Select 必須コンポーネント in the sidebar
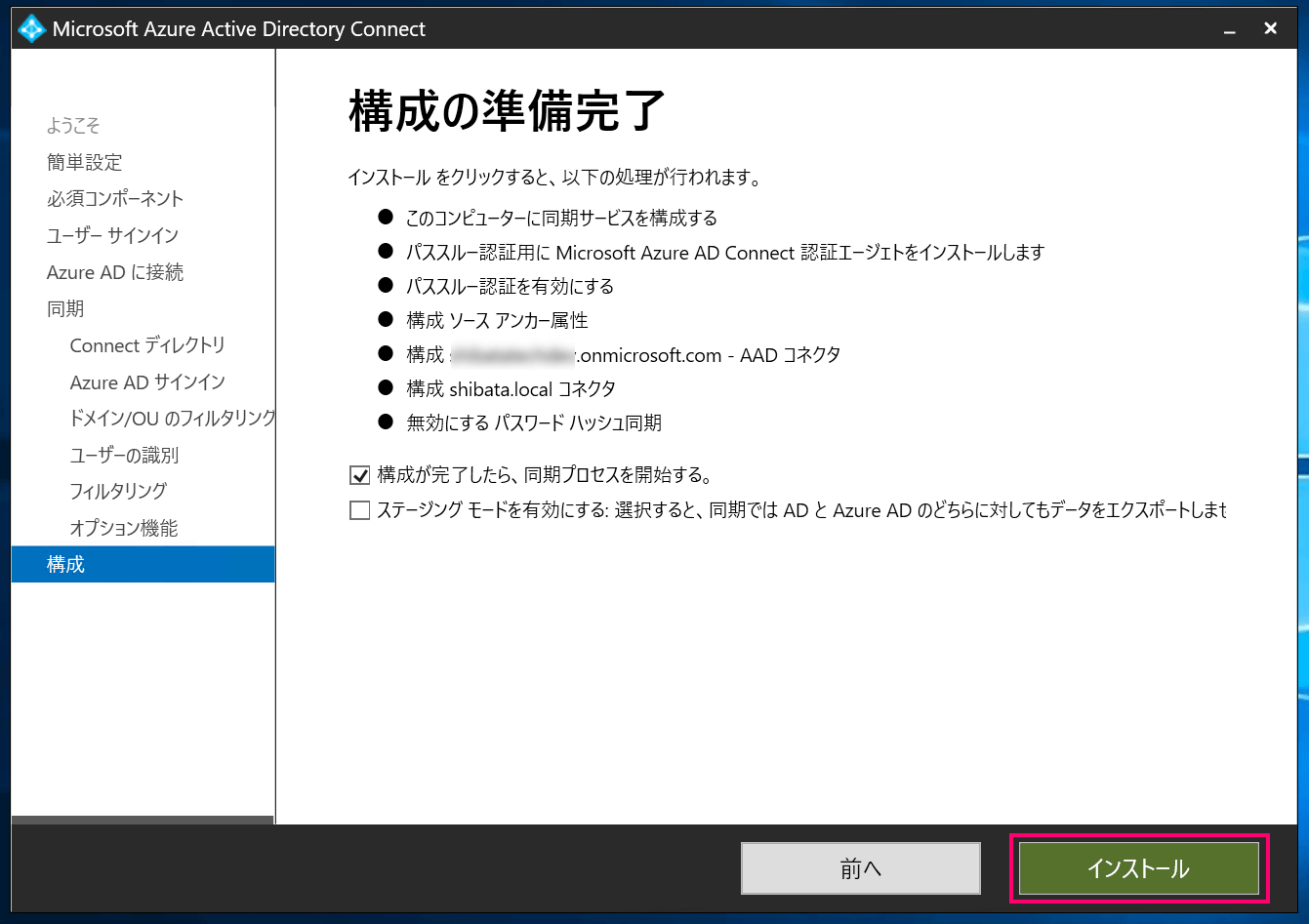Image resolution: width=1309 pixels, height=924 pixels. coord(115,199)
